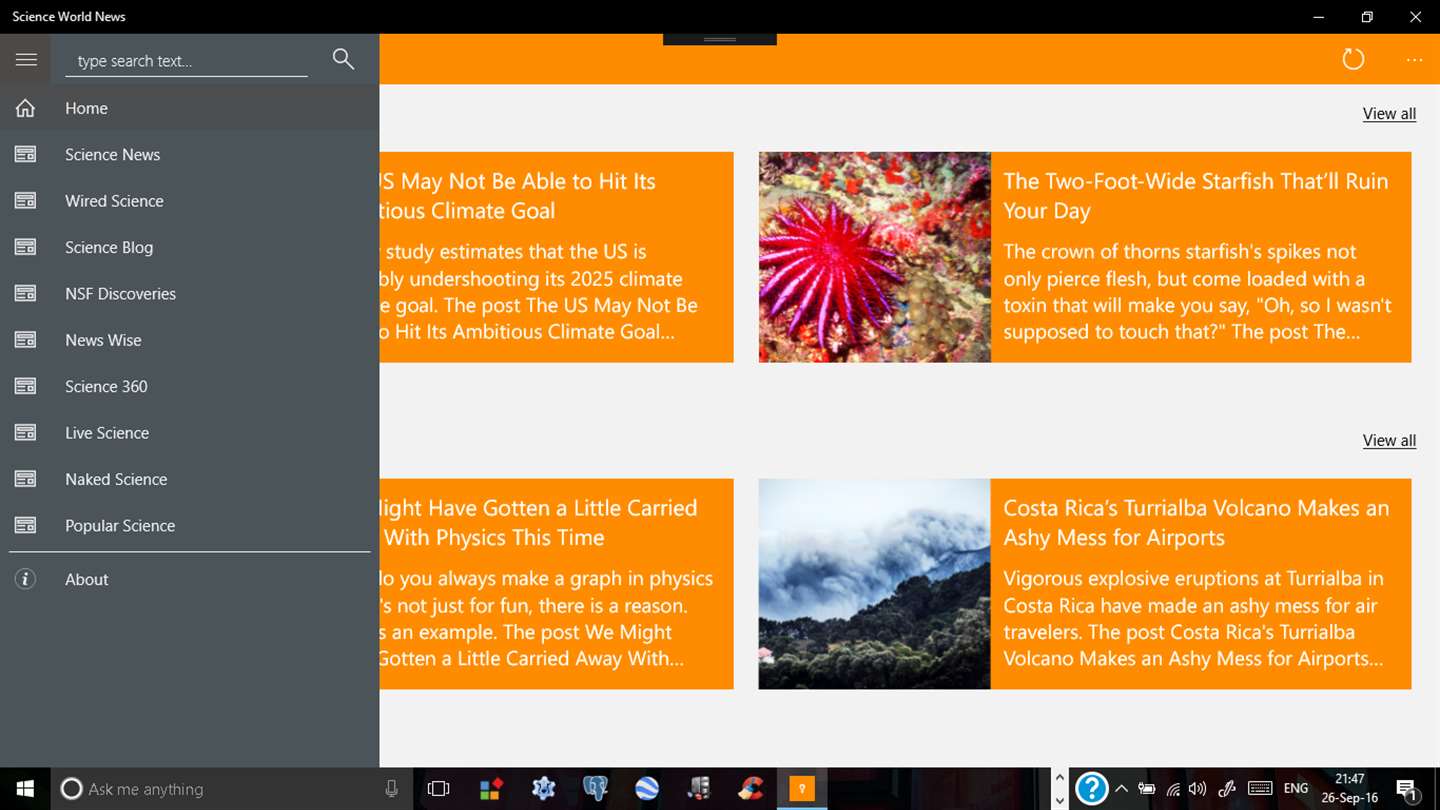The image size is (1440, 810).
Task: Open the Action Center notifications
Action: point(1407,790)
